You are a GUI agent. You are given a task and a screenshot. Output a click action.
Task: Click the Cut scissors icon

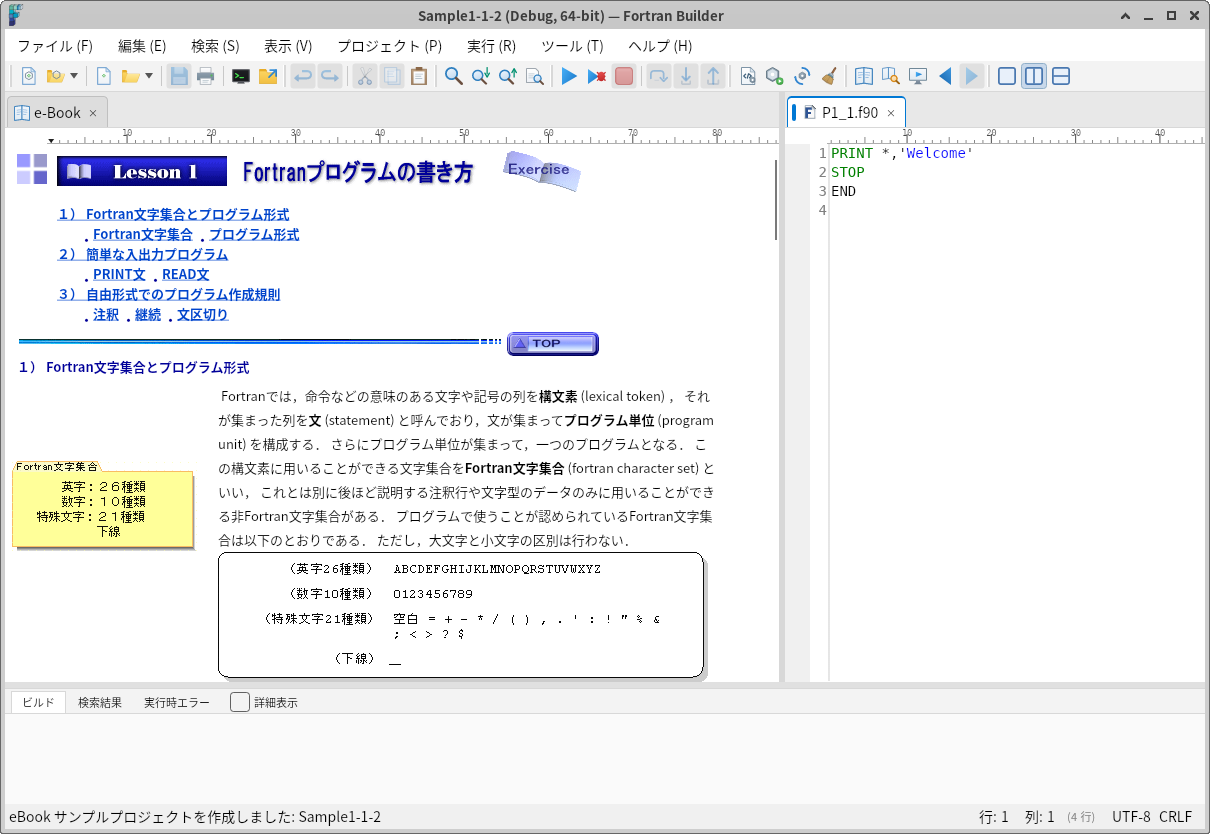tap(365, 76)
